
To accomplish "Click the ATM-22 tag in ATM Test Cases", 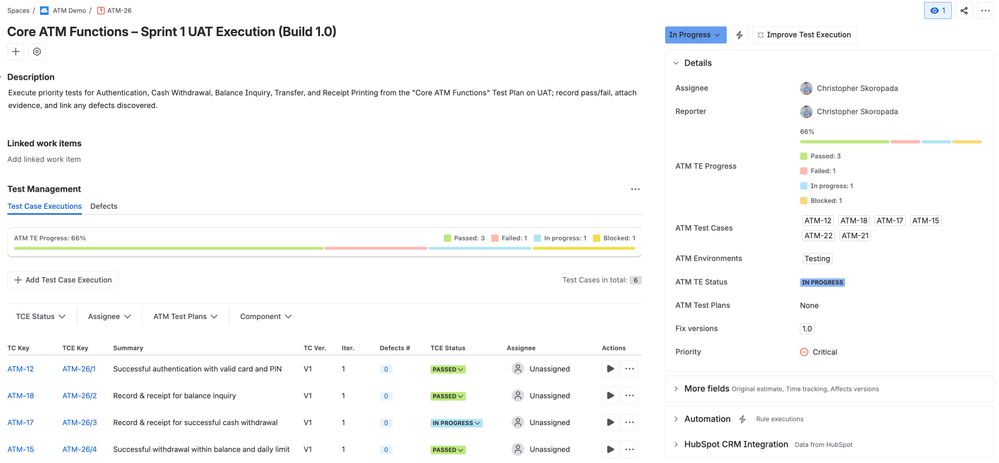I will (819, 236).
